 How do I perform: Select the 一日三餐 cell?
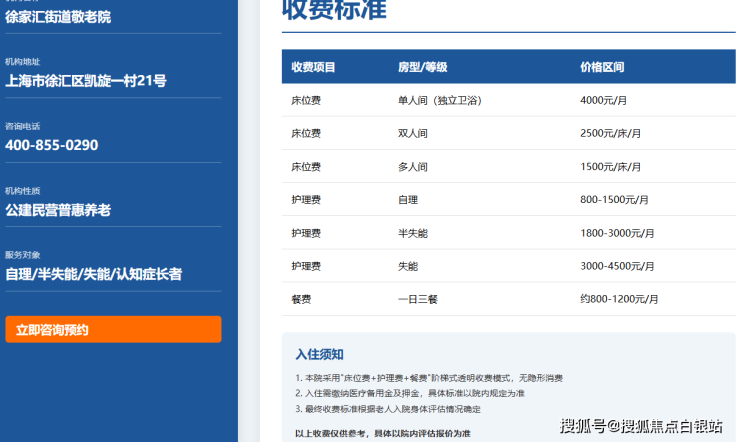[x=418, y=299]
